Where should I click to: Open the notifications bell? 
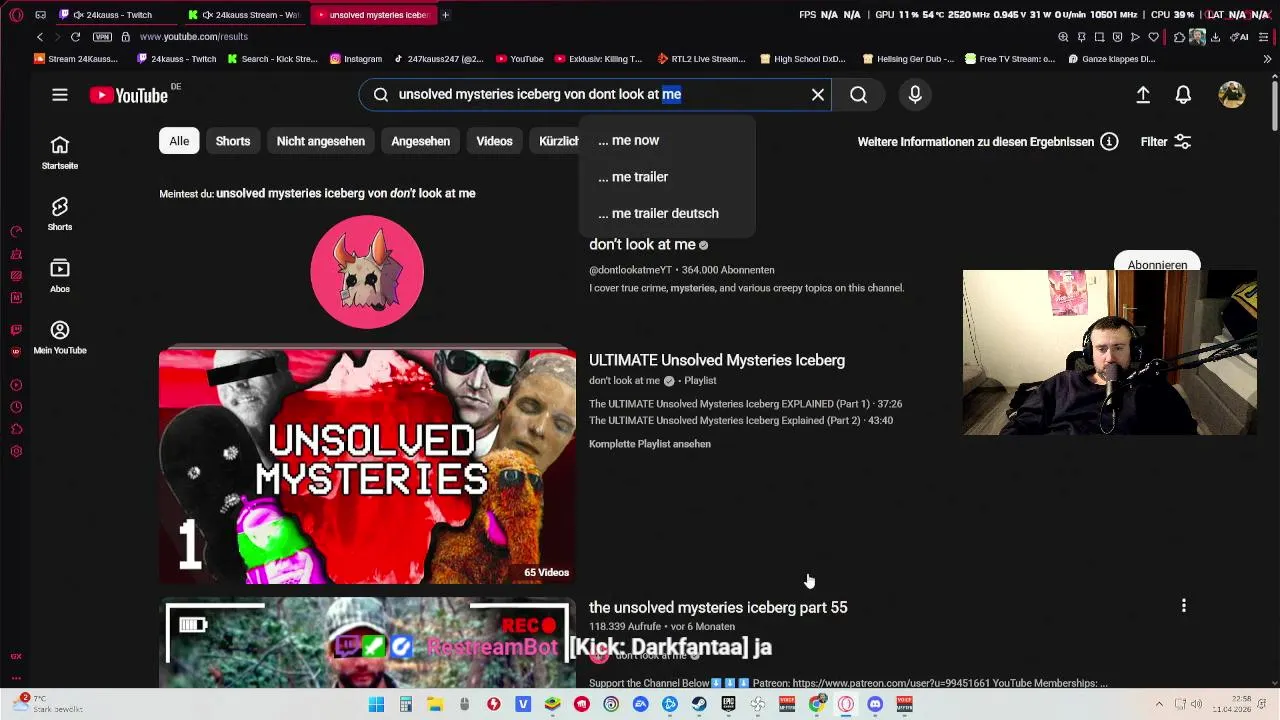pos(1183,95)
